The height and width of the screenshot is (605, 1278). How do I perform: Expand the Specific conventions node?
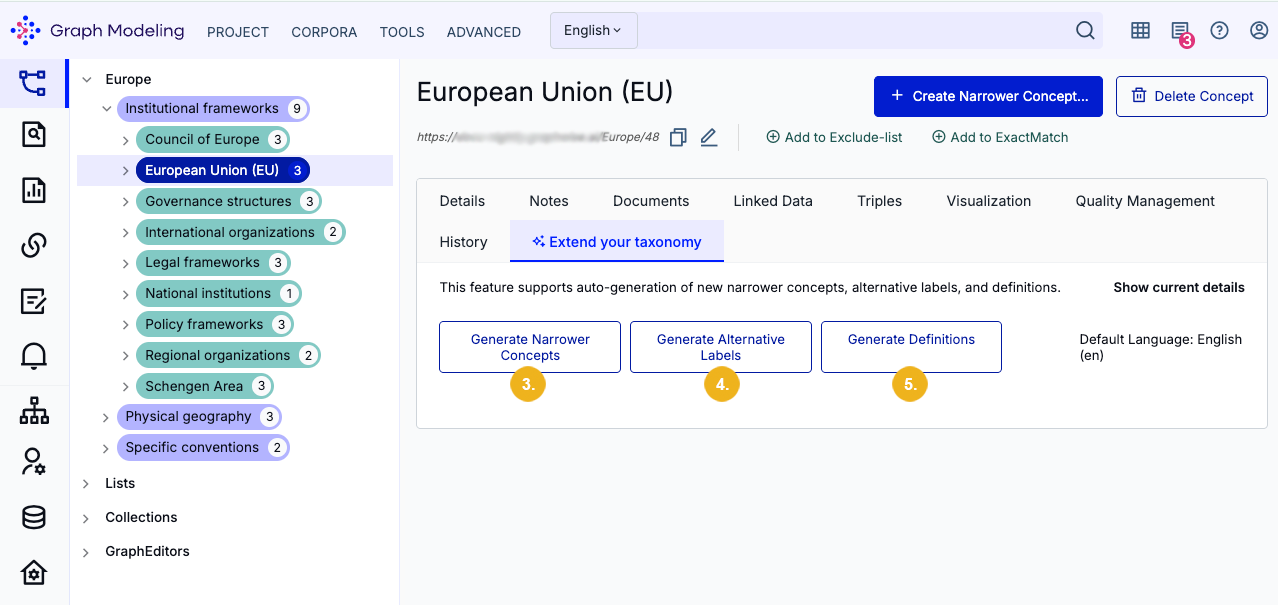click(107, 447)
